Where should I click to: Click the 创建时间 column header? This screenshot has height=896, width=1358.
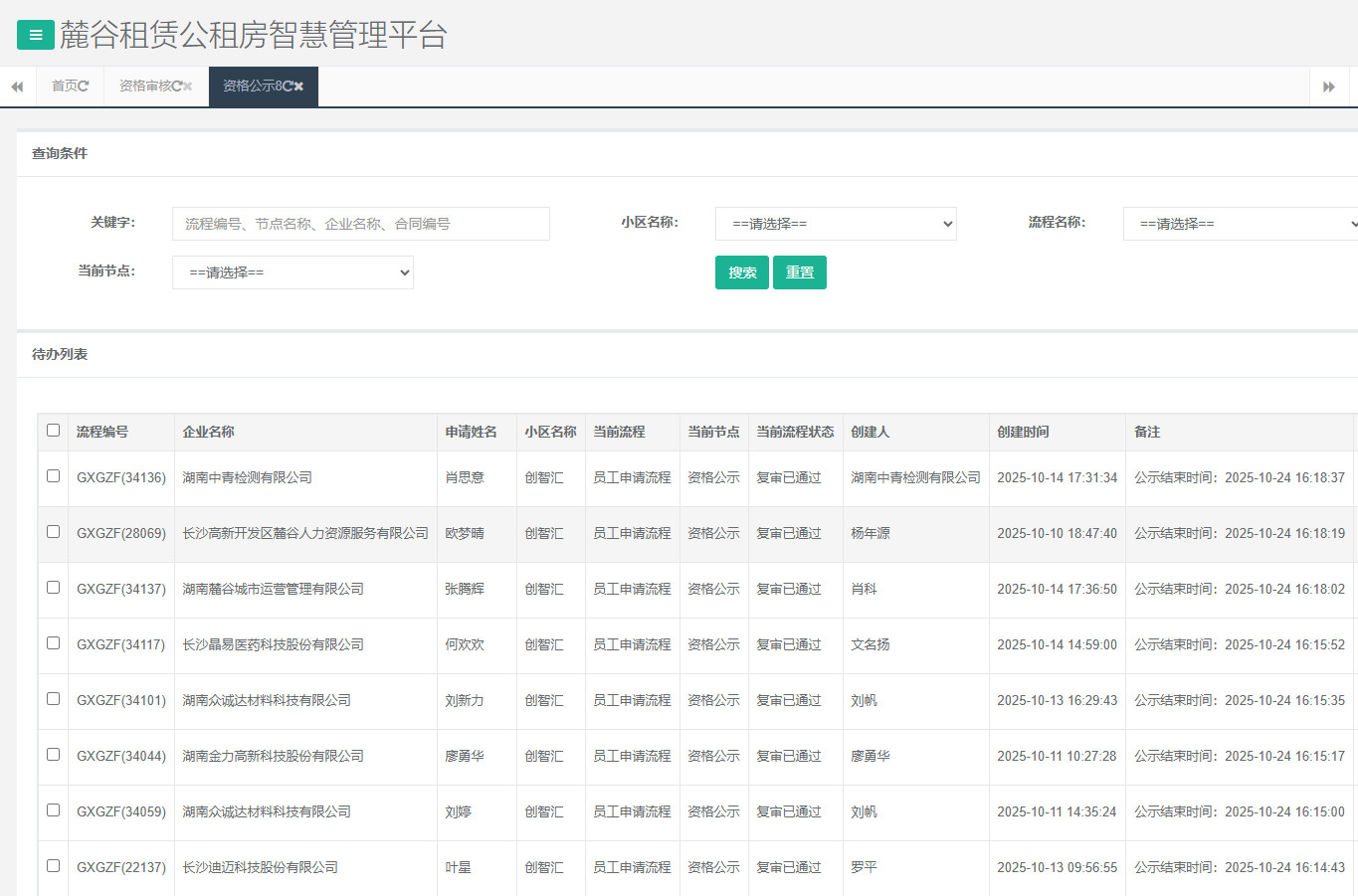tap(1023, 432)
